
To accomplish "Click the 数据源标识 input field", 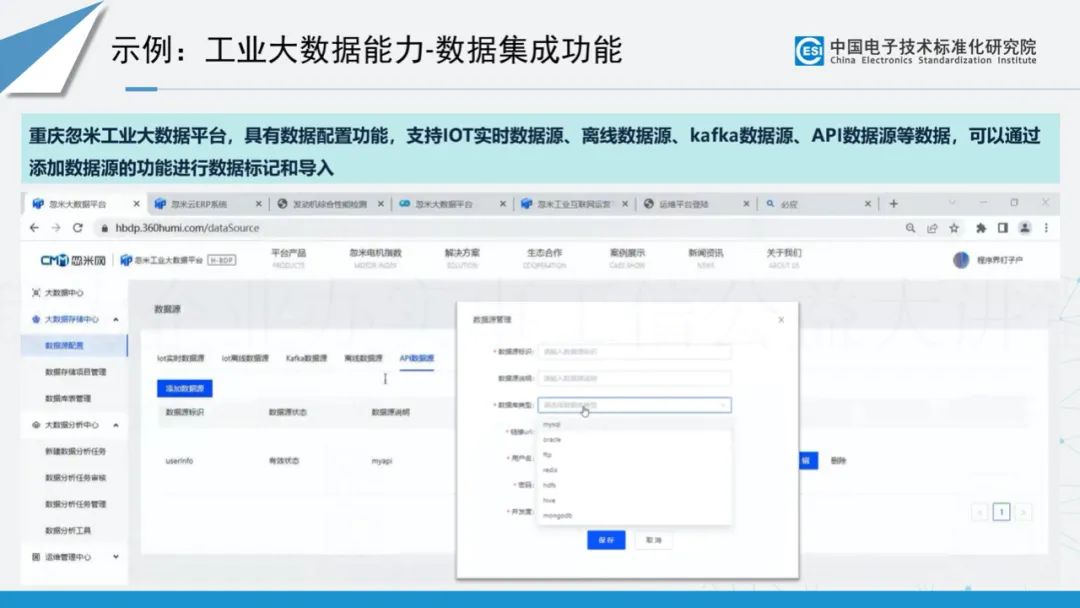I will point(634,352).
